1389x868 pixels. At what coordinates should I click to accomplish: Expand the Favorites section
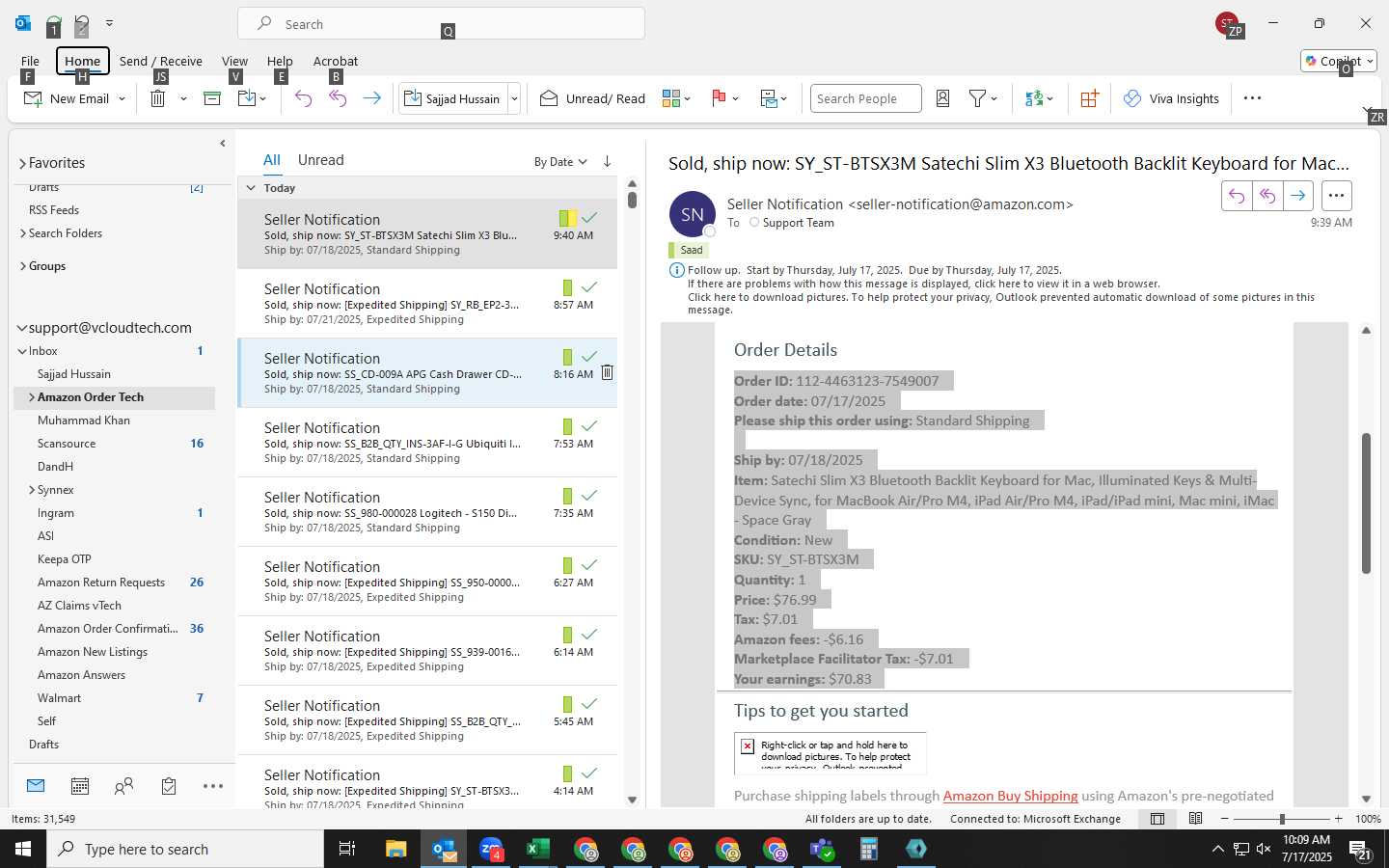point(22,163)
